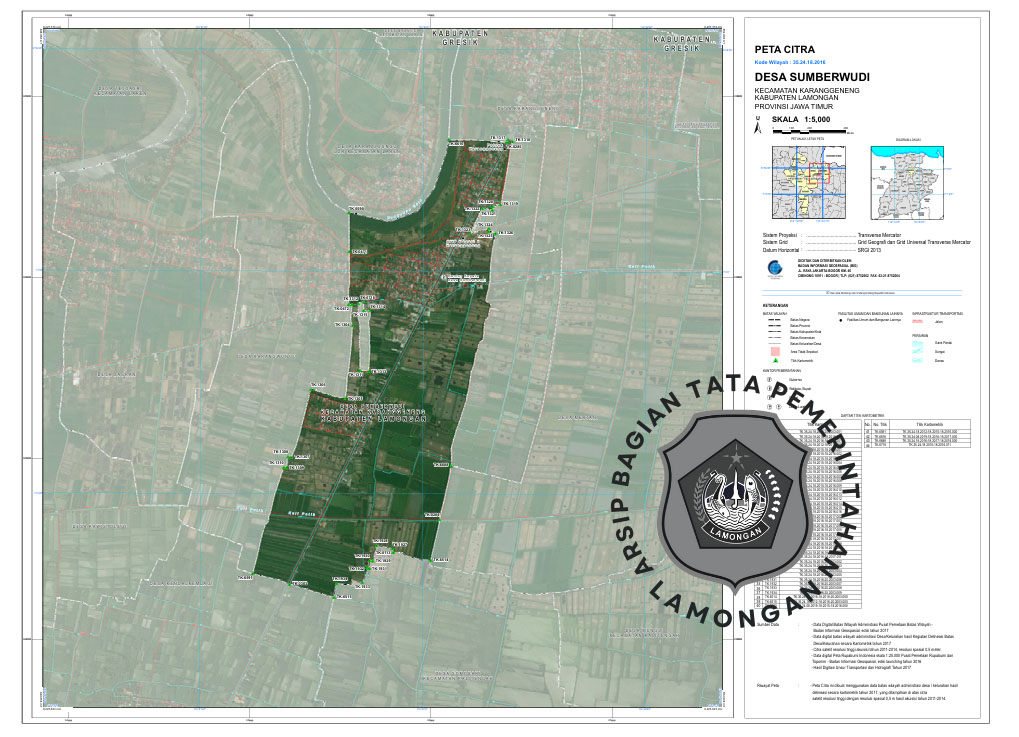Click the DESA SUMBERWUDI title

pos(811,76)
